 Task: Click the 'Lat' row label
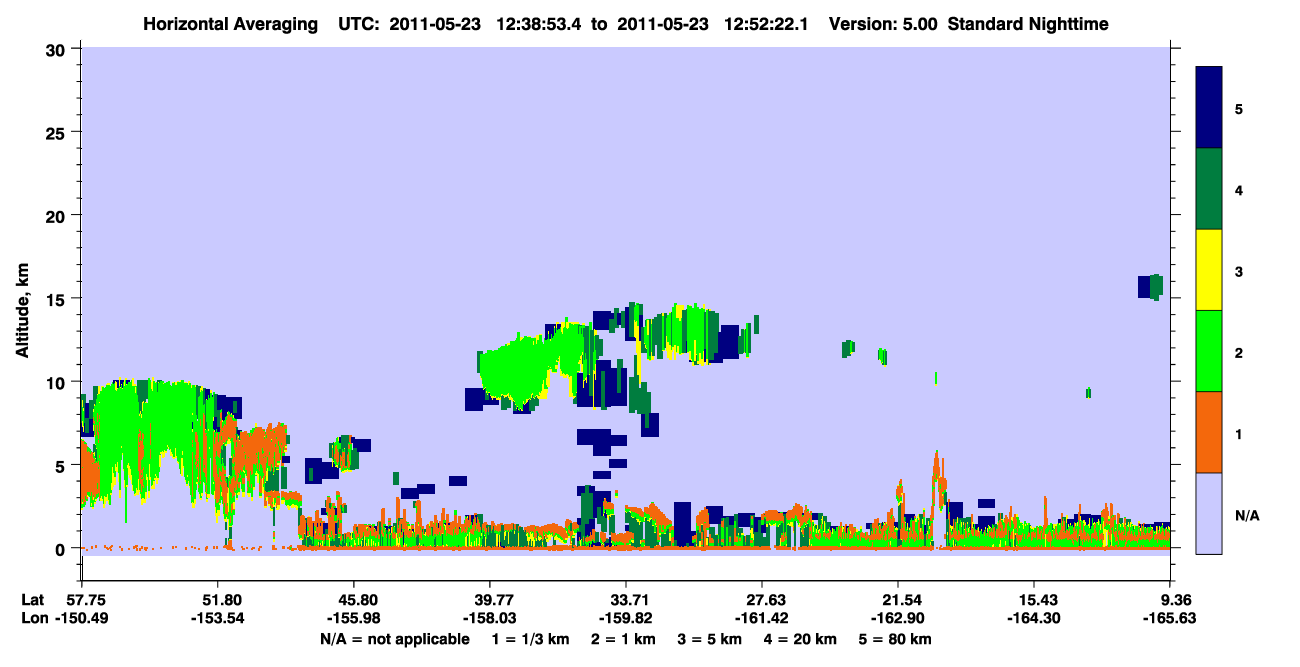(32, 600)
